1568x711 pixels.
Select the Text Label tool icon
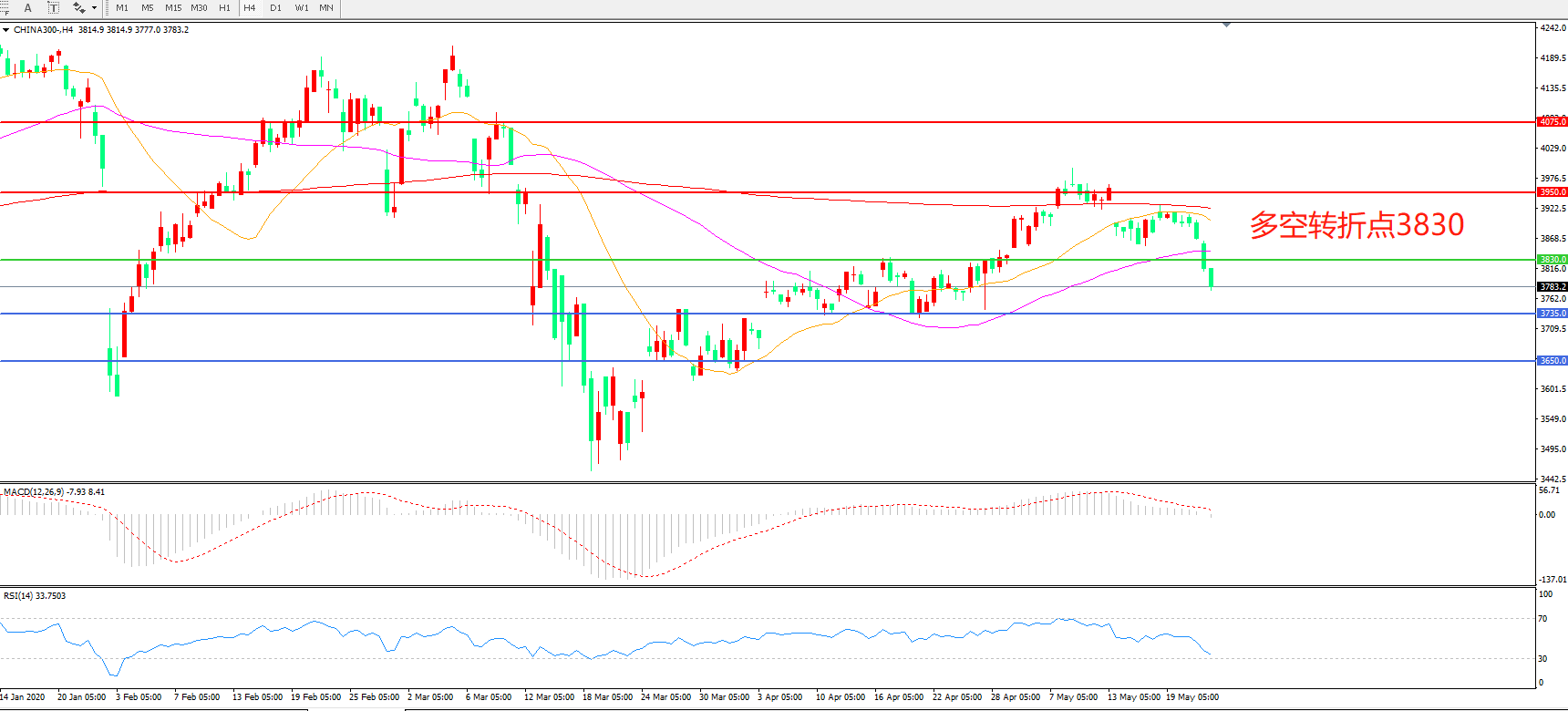click(x=53, y=8)
